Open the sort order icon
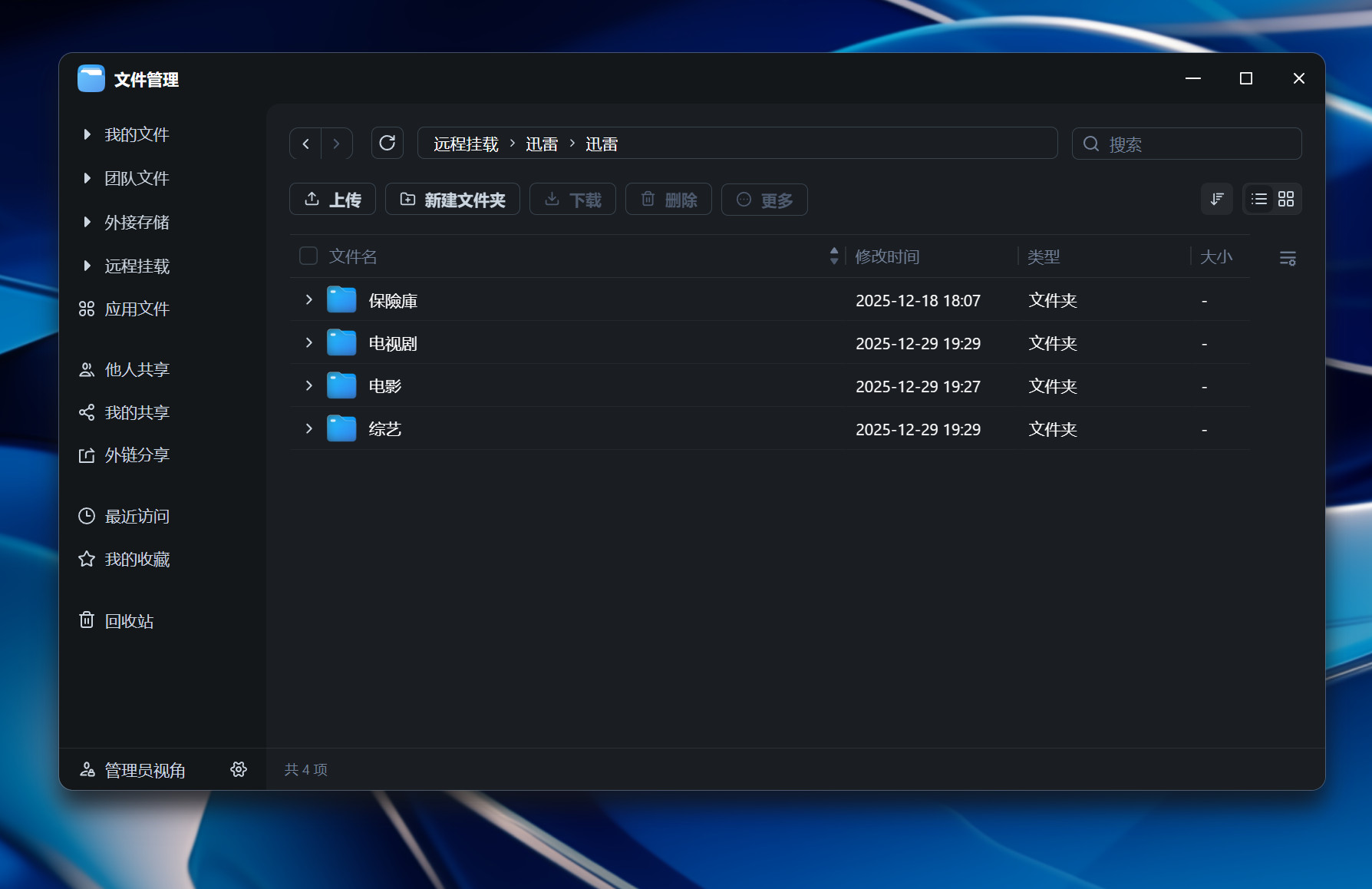Viewport: 1372px width, 889px height. 1217,199
